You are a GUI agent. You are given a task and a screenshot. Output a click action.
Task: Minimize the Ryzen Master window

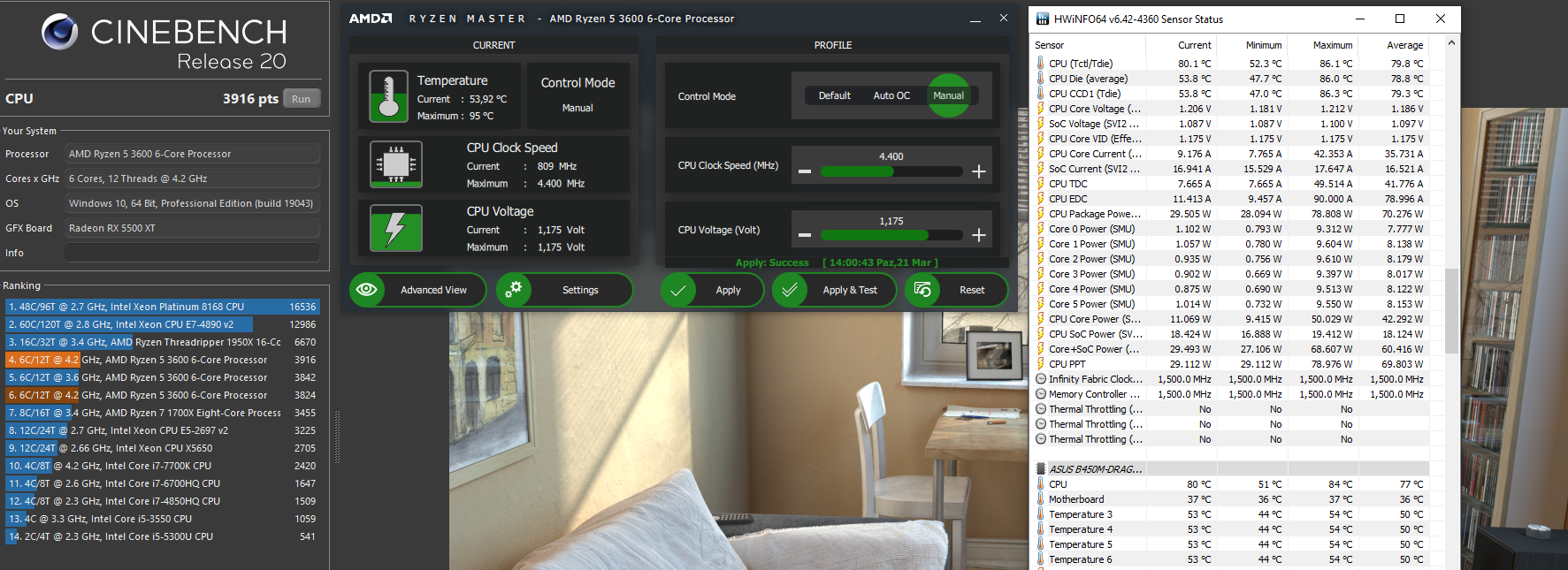(975, 19)
